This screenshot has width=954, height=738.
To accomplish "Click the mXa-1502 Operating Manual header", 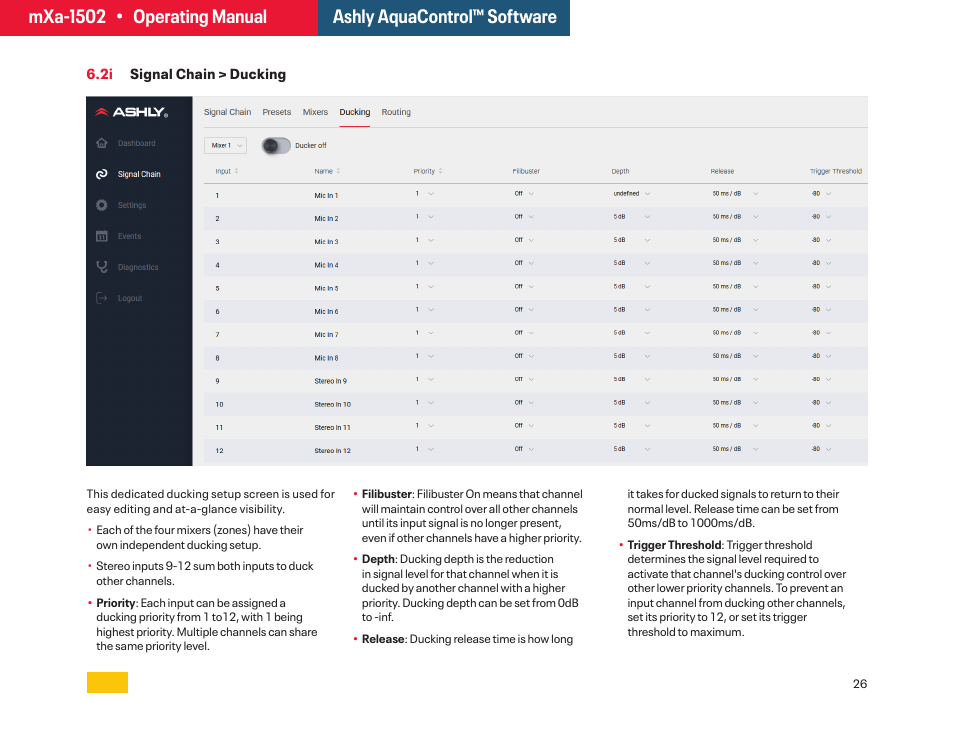I will click(x=148, y=17).
